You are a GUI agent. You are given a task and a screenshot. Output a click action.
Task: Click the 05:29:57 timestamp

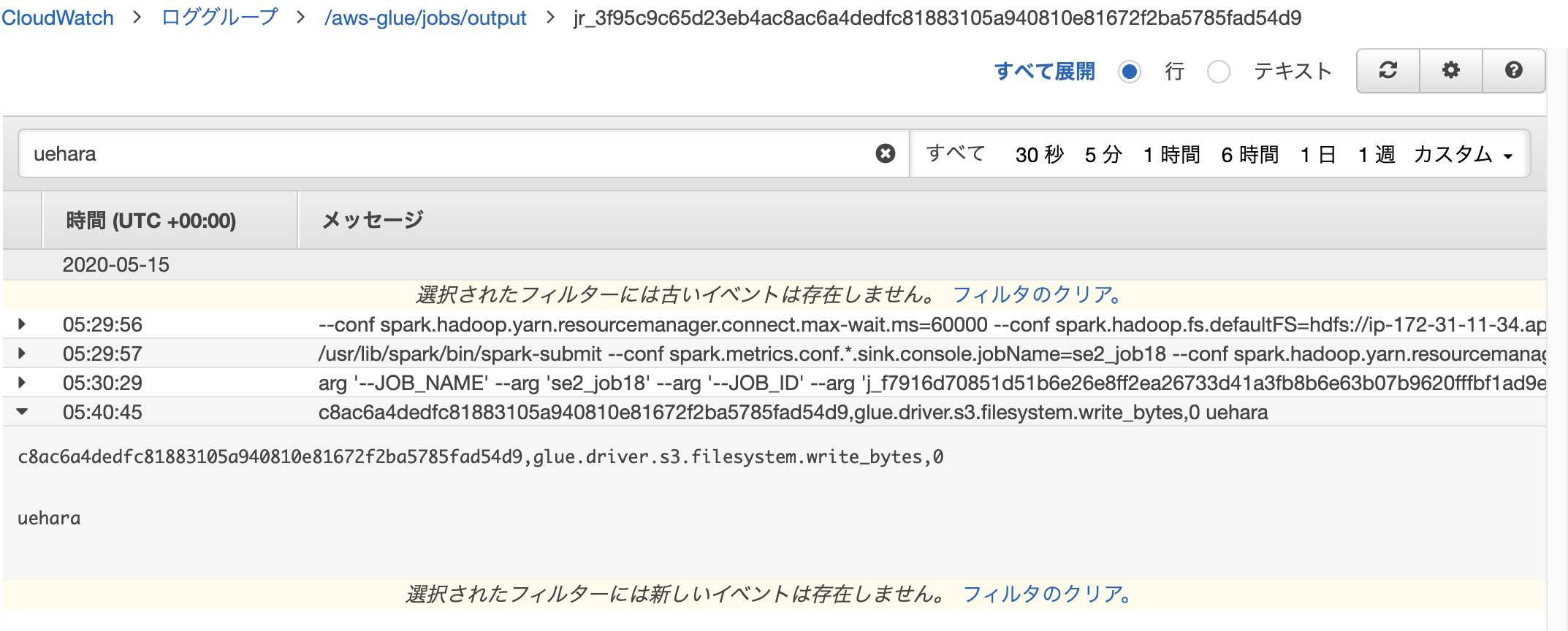pos(102,353)
